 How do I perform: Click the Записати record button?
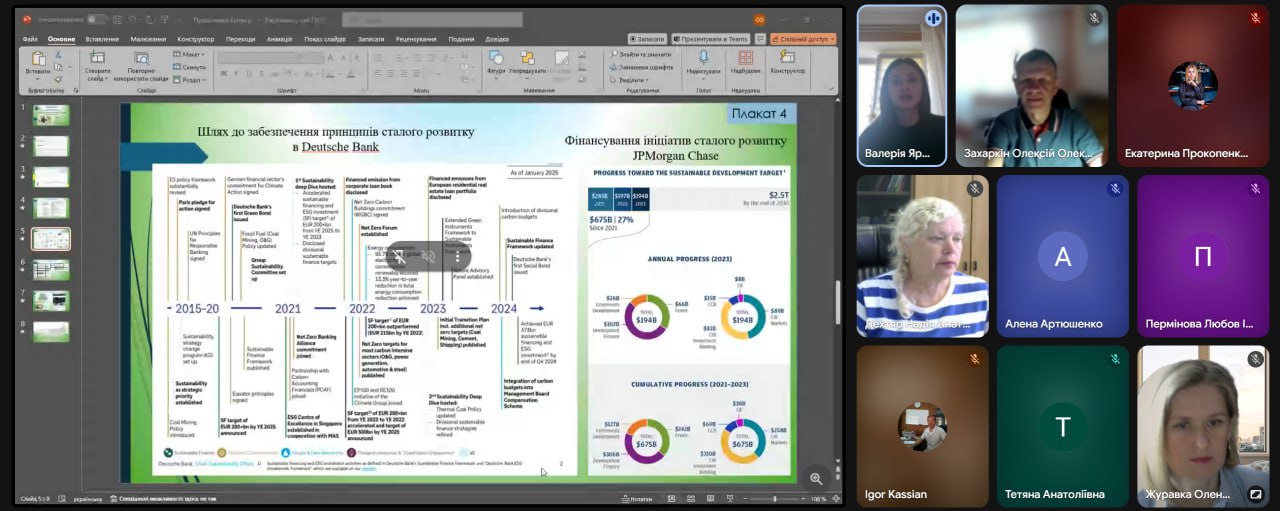pyautogui.click(x=645, y=39)
